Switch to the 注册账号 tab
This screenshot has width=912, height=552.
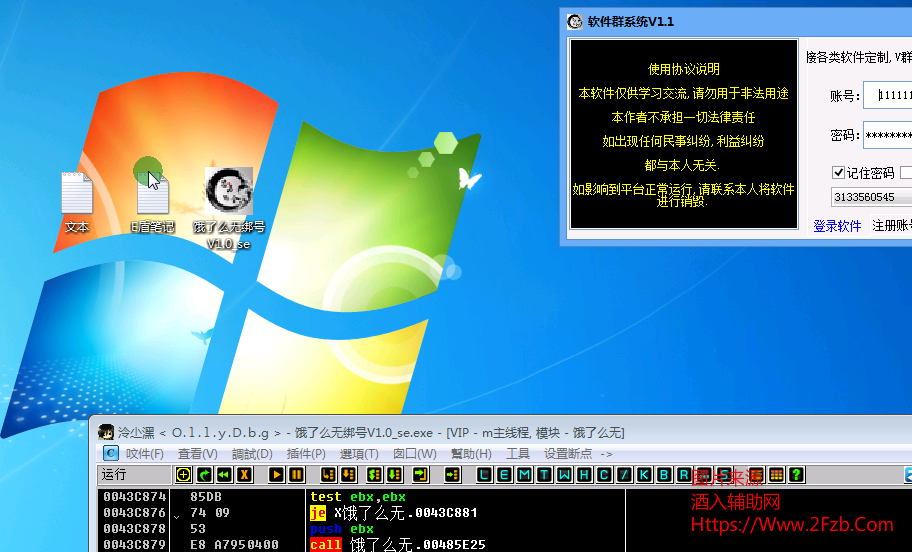click(892, 226)
